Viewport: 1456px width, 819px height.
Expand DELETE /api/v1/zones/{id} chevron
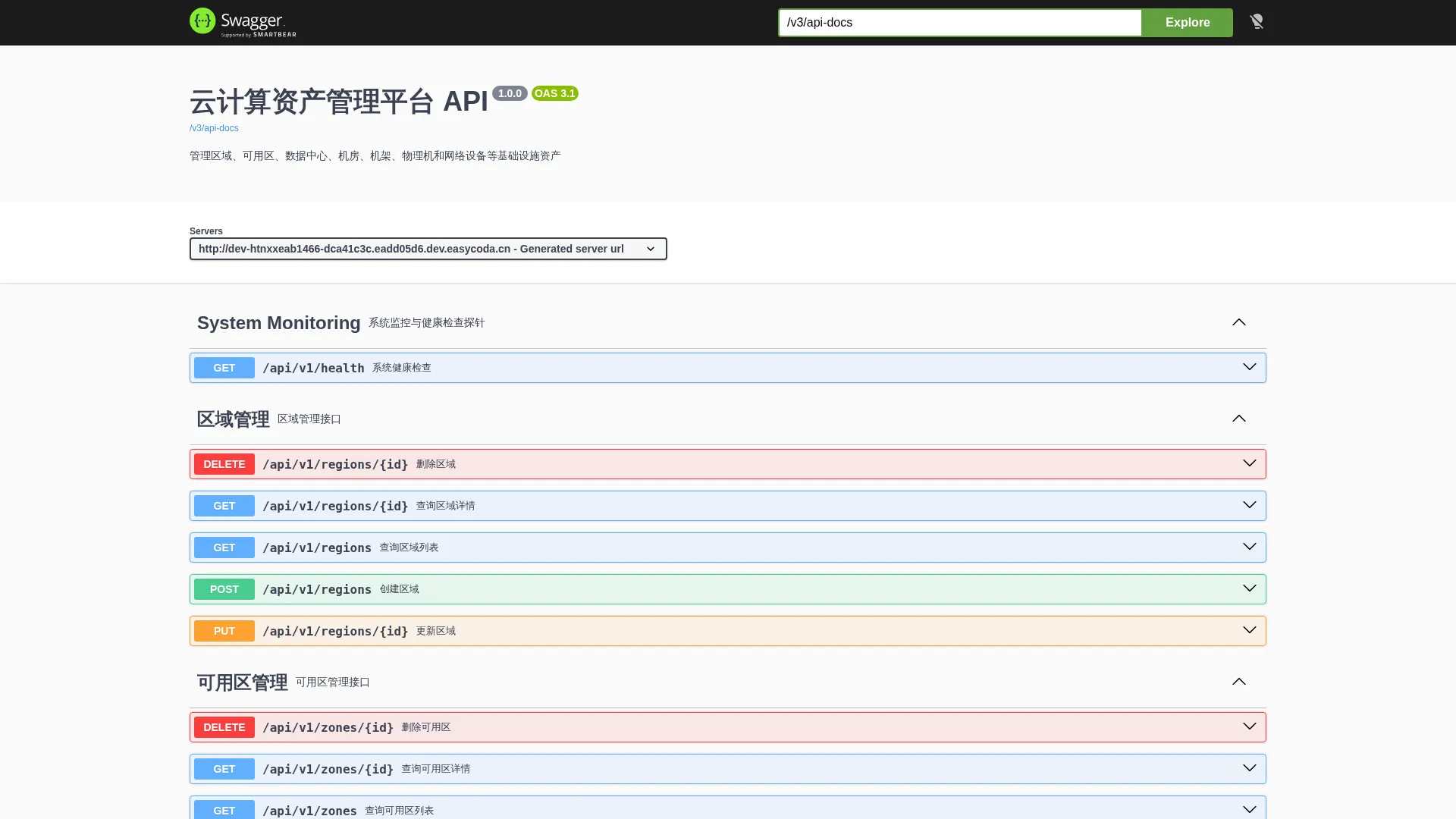(x=1250, y=726)
